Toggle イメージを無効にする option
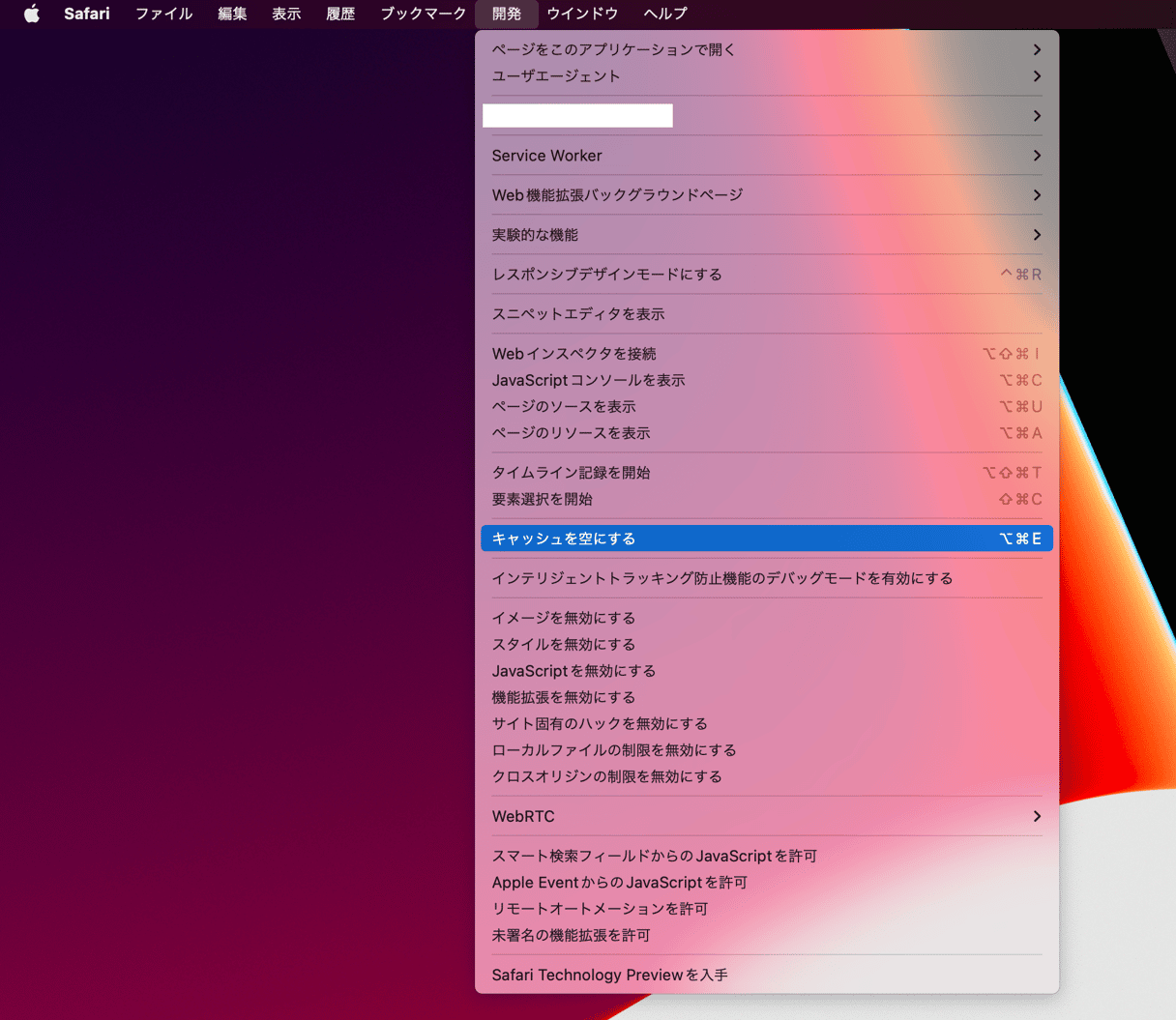 point(564,618)
